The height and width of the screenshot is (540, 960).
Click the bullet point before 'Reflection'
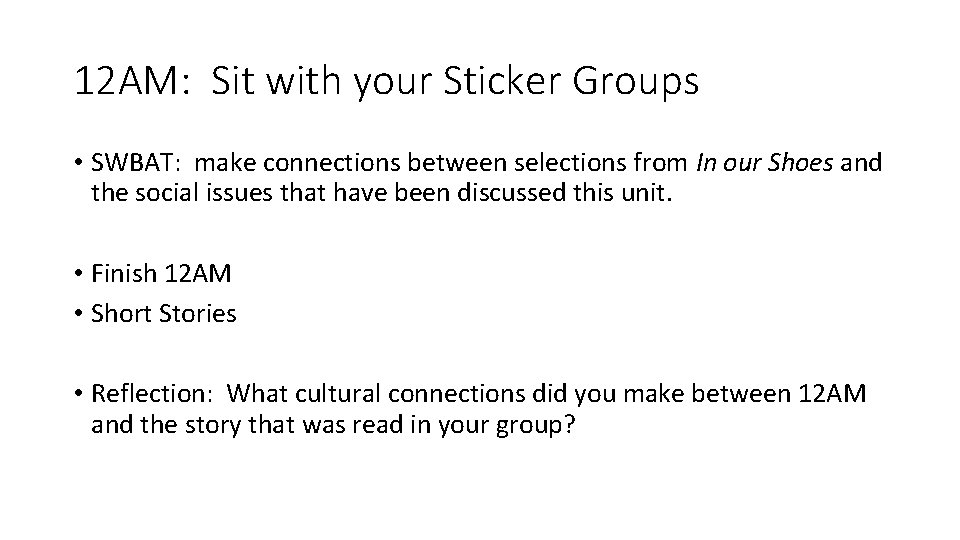click(x=79, y=395)
